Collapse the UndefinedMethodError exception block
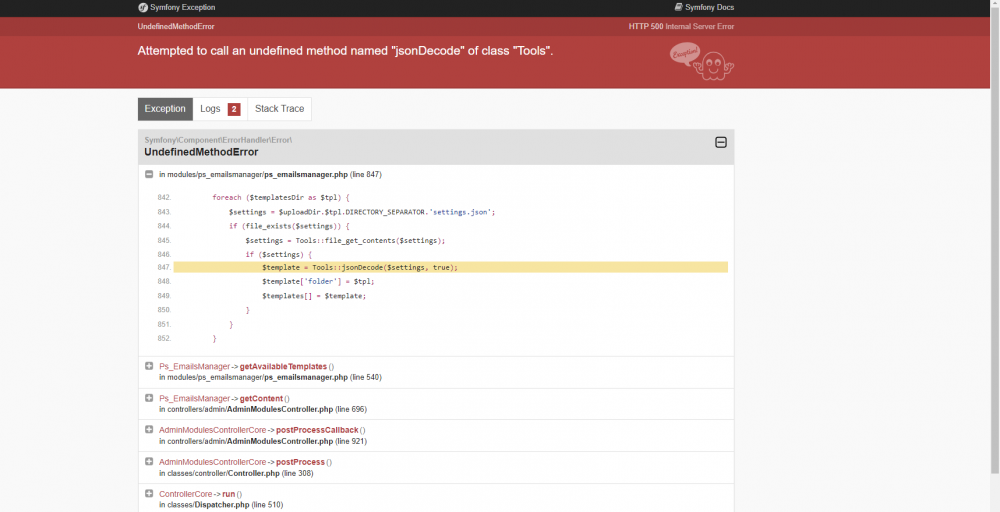The image size is (1000, 512). 721,142
